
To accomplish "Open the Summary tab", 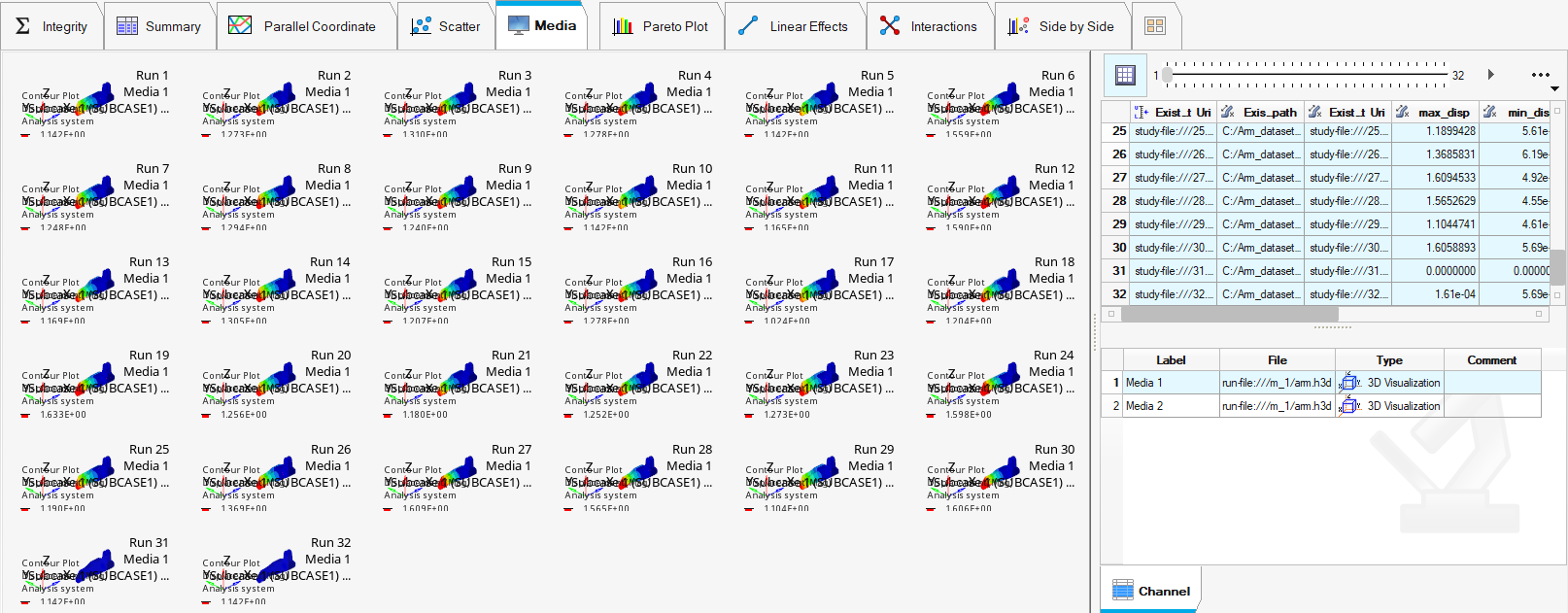I will click(x=159, y=26).
